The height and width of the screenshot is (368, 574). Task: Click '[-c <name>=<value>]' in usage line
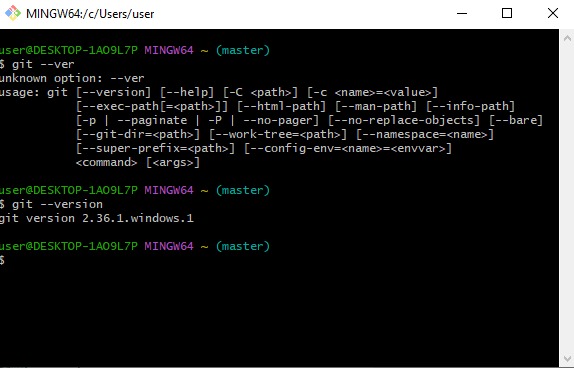373,92
